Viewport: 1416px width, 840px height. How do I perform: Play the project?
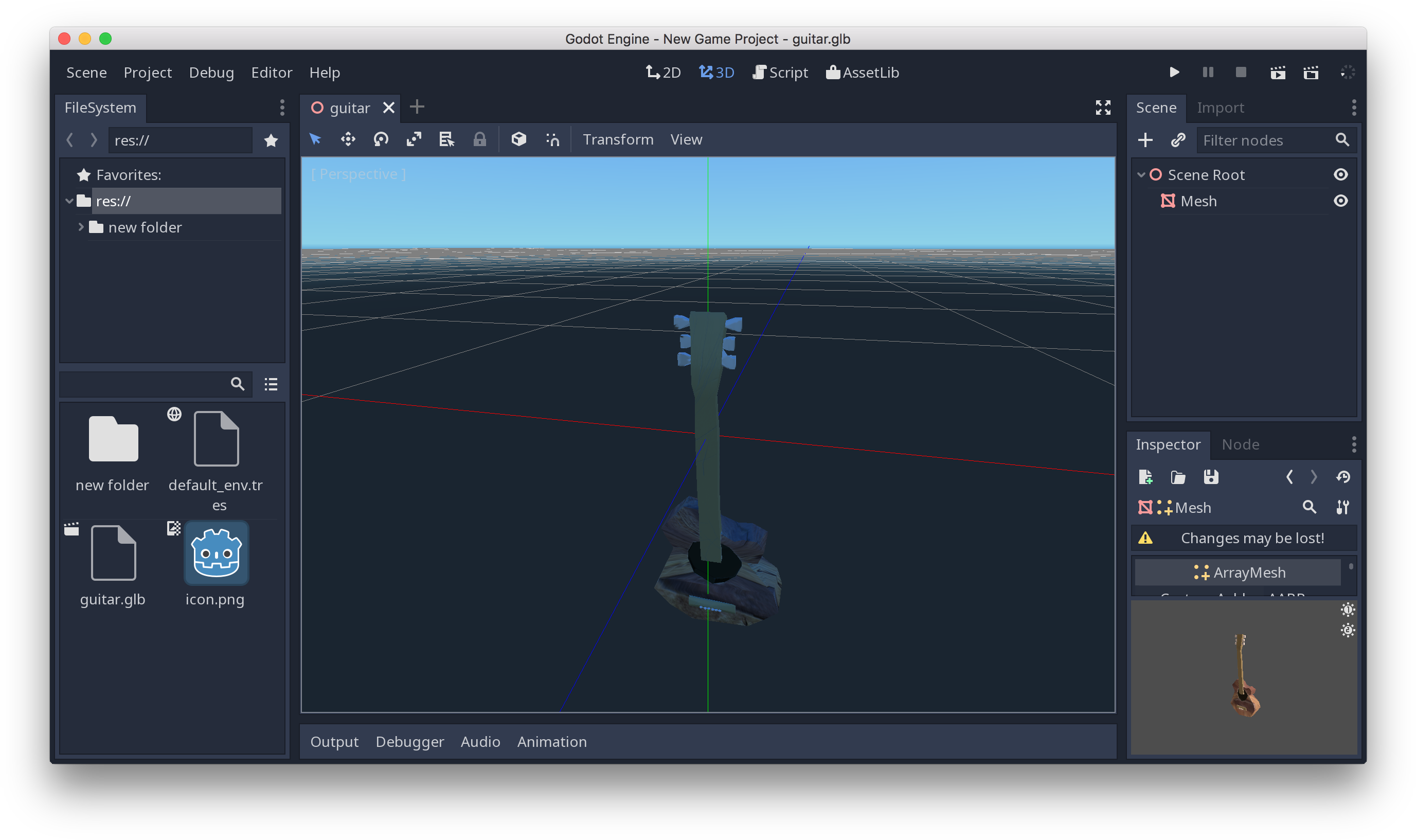point(1174,73)
